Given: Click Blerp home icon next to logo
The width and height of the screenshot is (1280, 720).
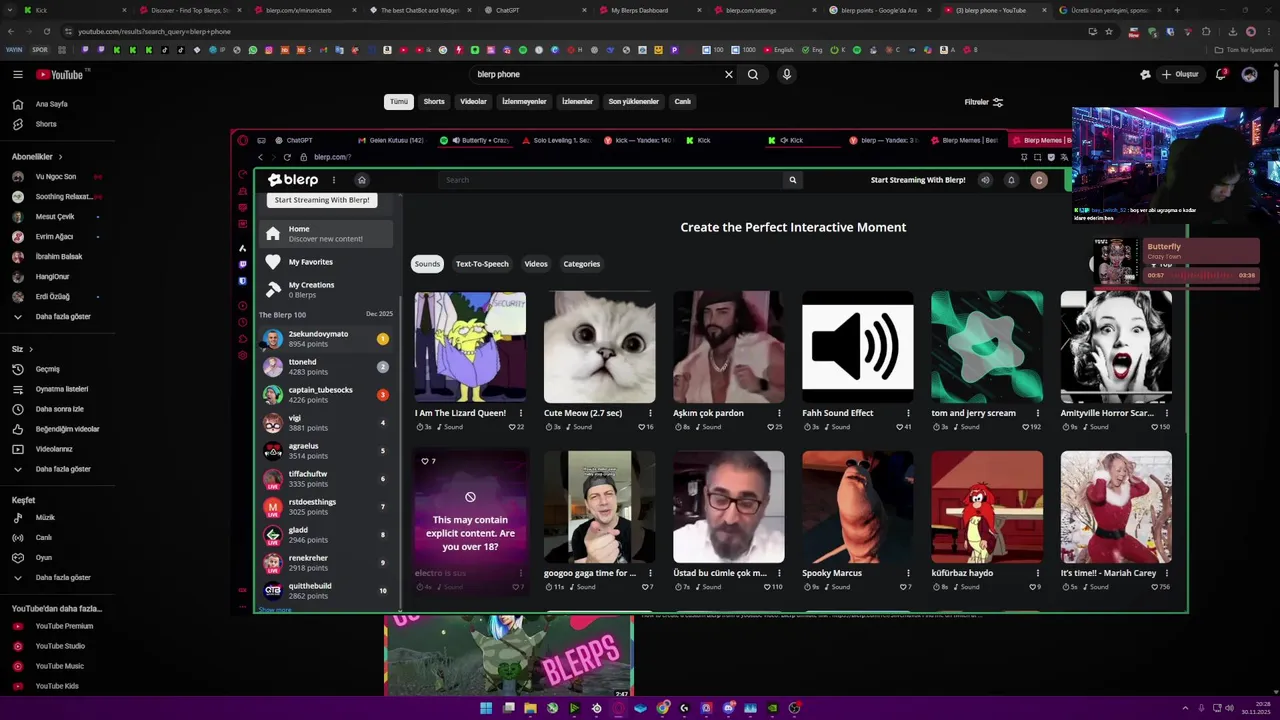Looking at the screenshot, I should (362, 180).
